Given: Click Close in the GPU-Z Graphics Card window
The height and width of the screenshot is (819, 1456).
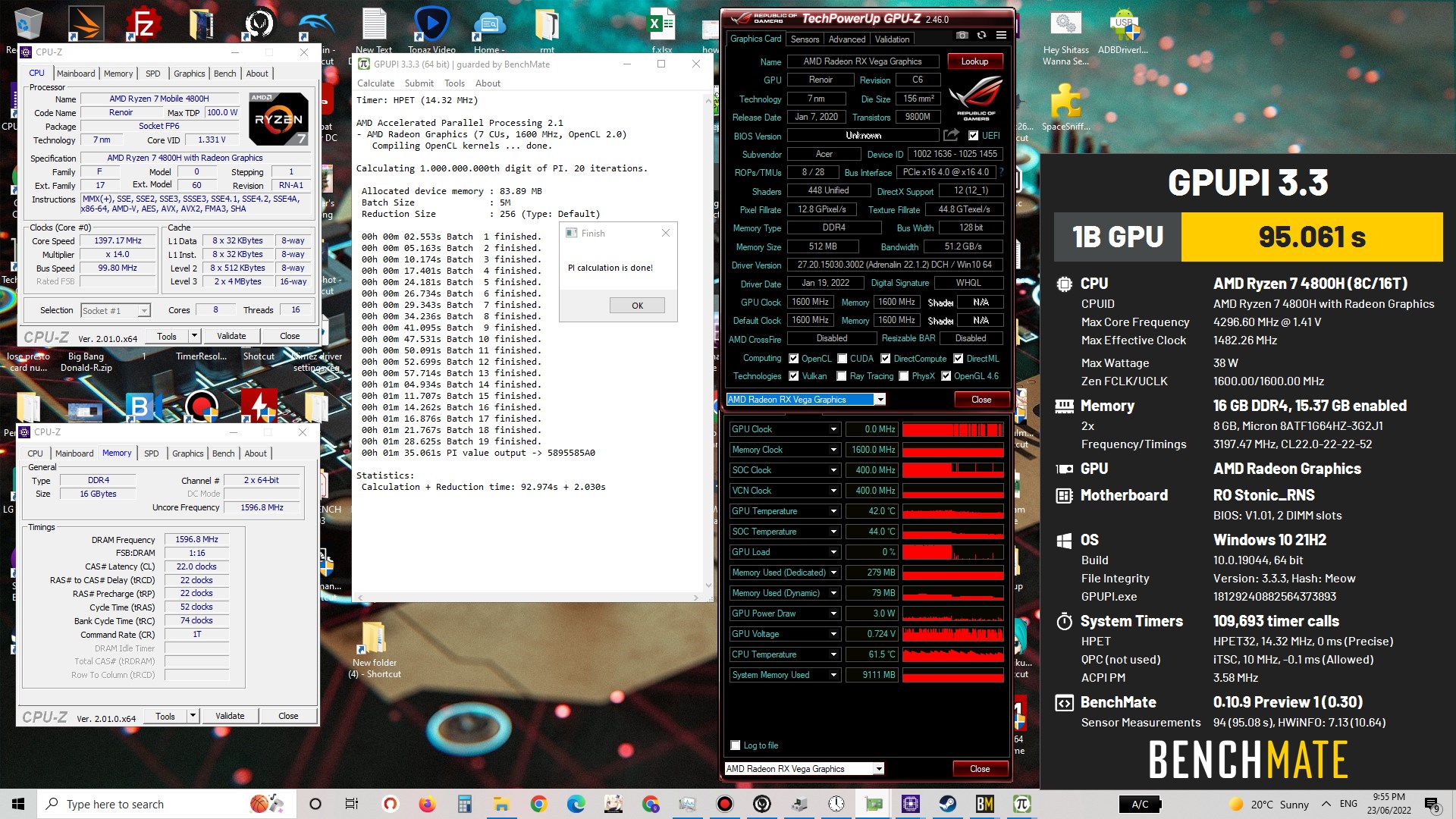Looking at the screenshot, I should [981, 400].
